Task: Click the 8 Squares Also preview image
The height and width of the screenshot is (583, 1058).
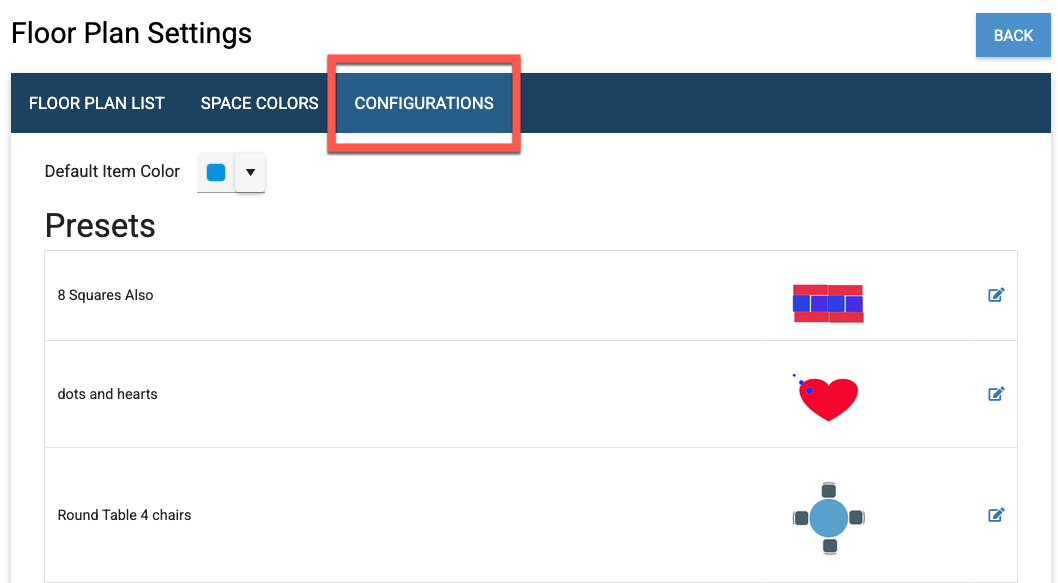Action: (x=828, y=303)
